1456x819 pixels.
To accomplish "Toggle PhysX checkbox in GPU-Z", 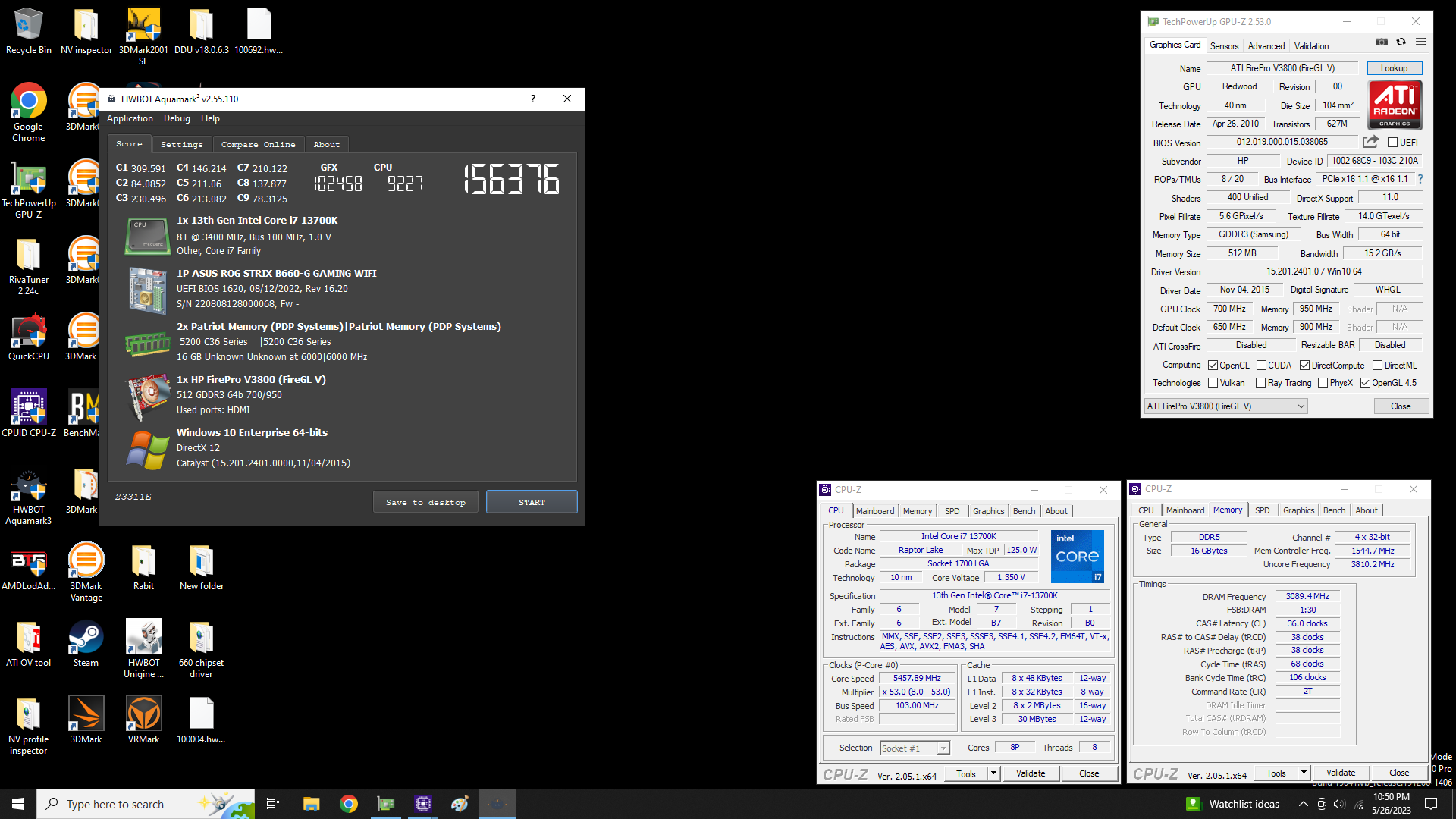I will 1323,383.
